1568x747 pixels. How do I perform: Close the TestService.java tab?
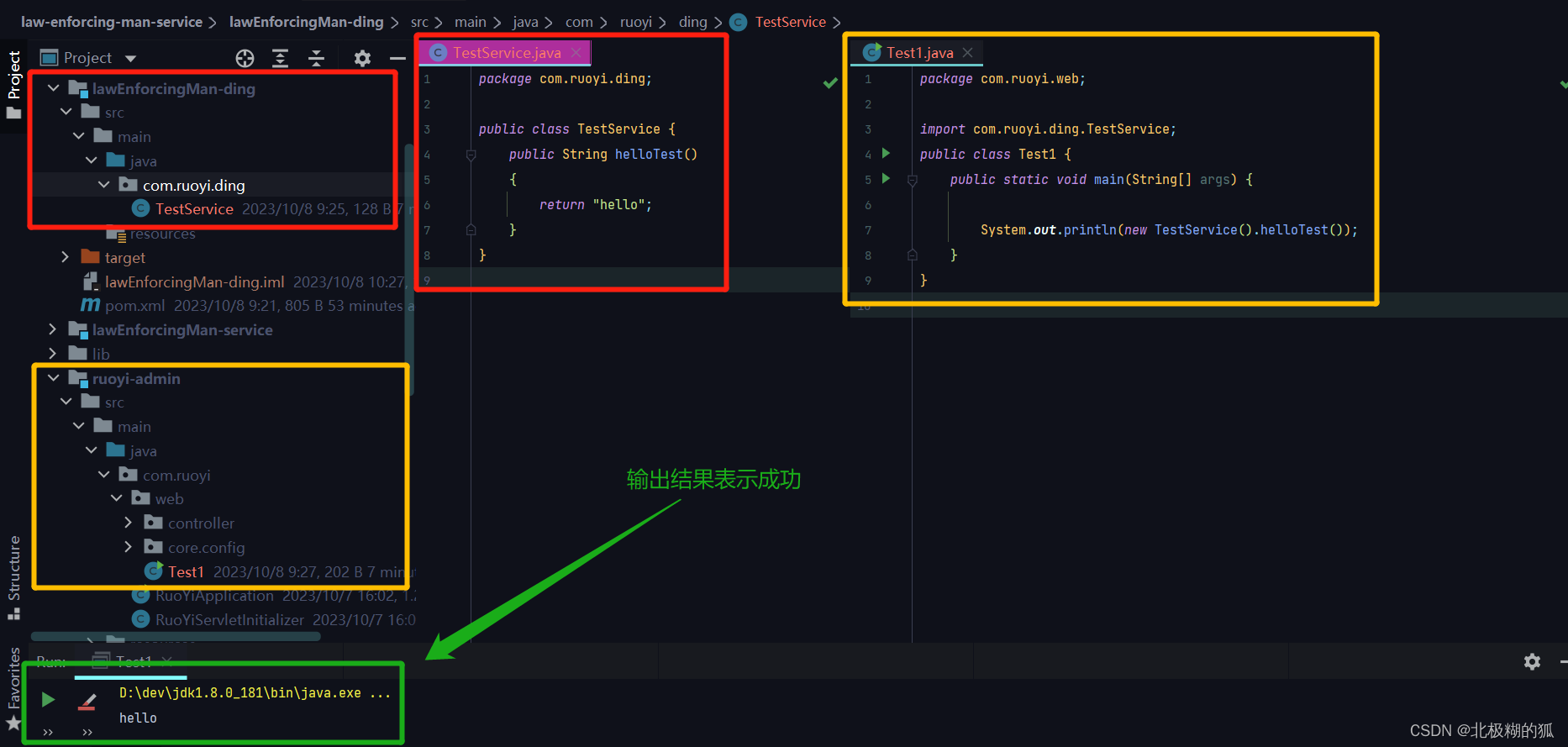(576, 52)
